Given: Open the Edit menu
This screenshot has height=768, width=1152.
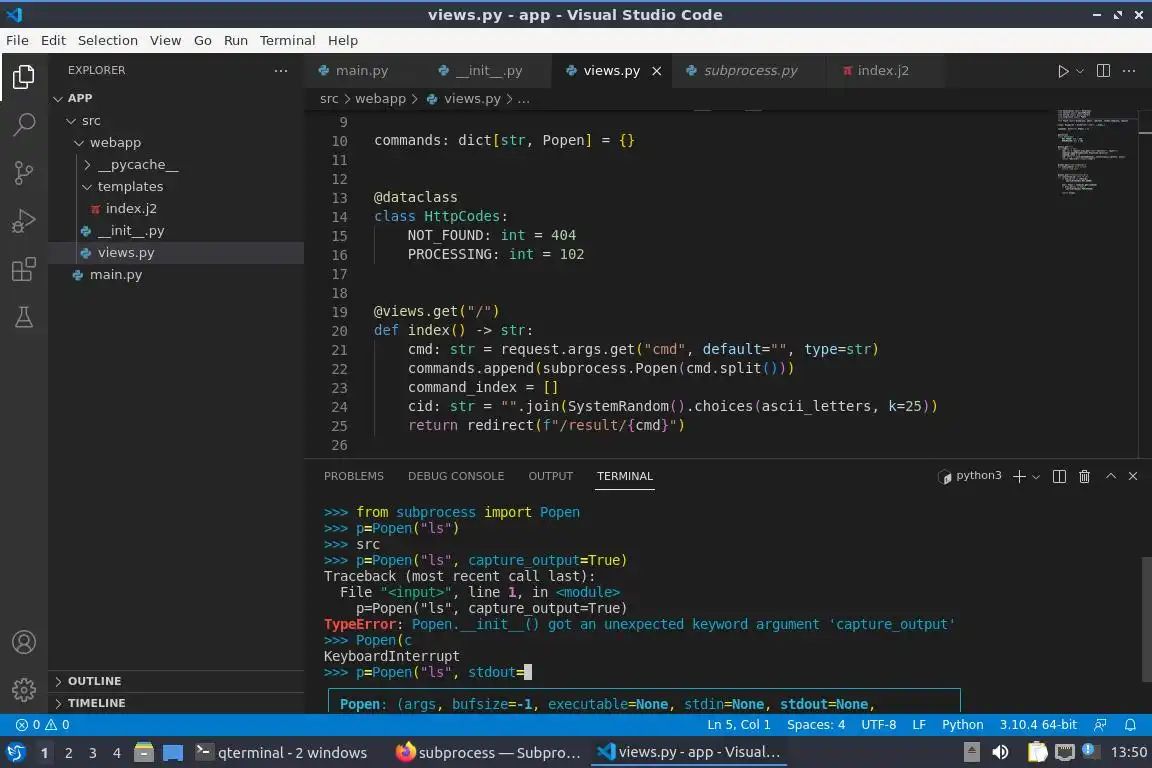Looking at the screenshot, I should point(53,40).
